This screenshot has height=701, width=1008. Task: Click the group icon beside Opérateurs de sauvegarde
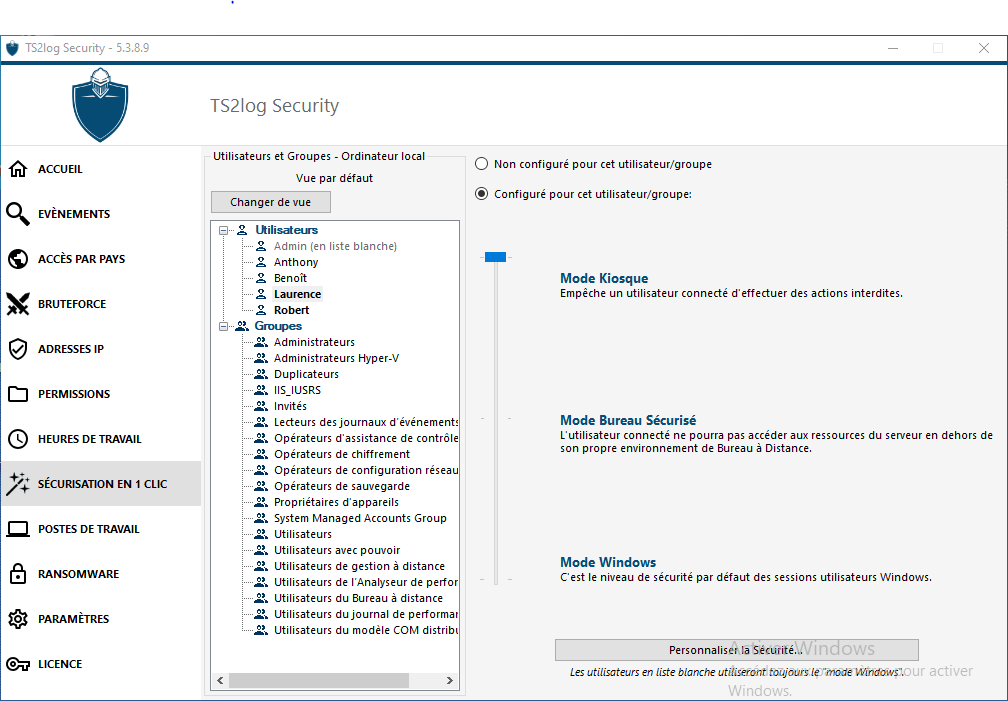(x=261, y=486)
